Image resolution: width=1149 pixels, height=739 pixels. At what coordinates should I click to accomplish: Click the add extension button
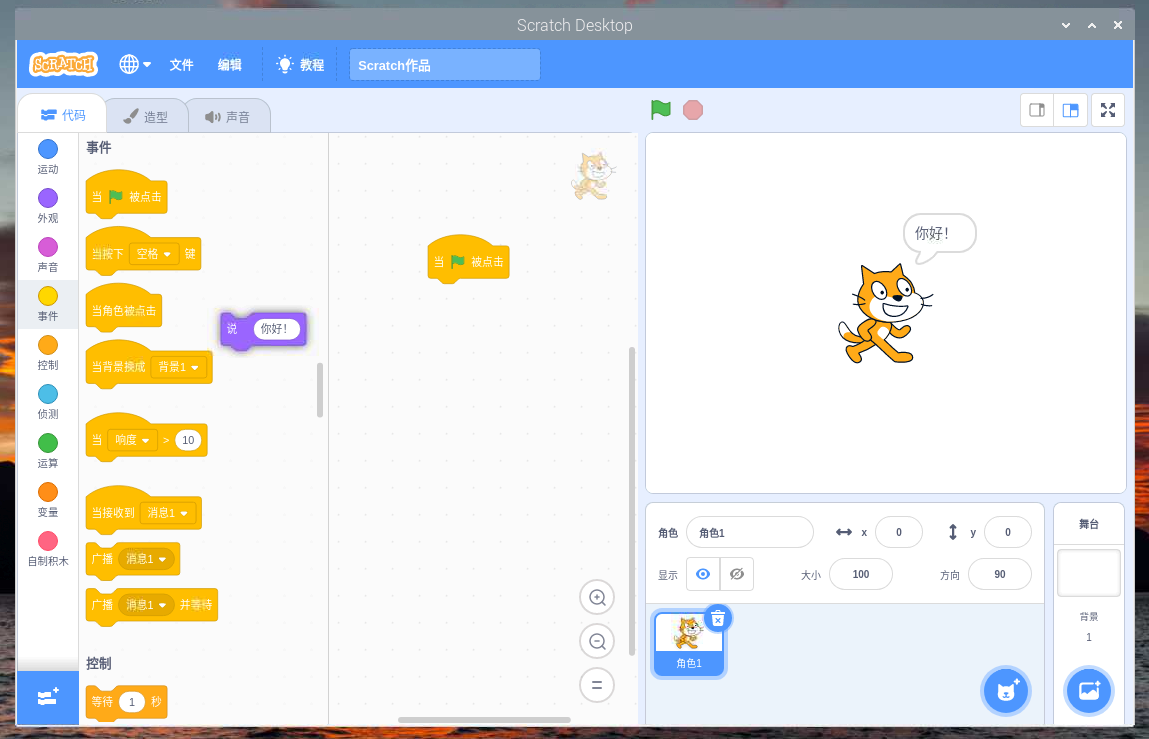tap(48, 697)
